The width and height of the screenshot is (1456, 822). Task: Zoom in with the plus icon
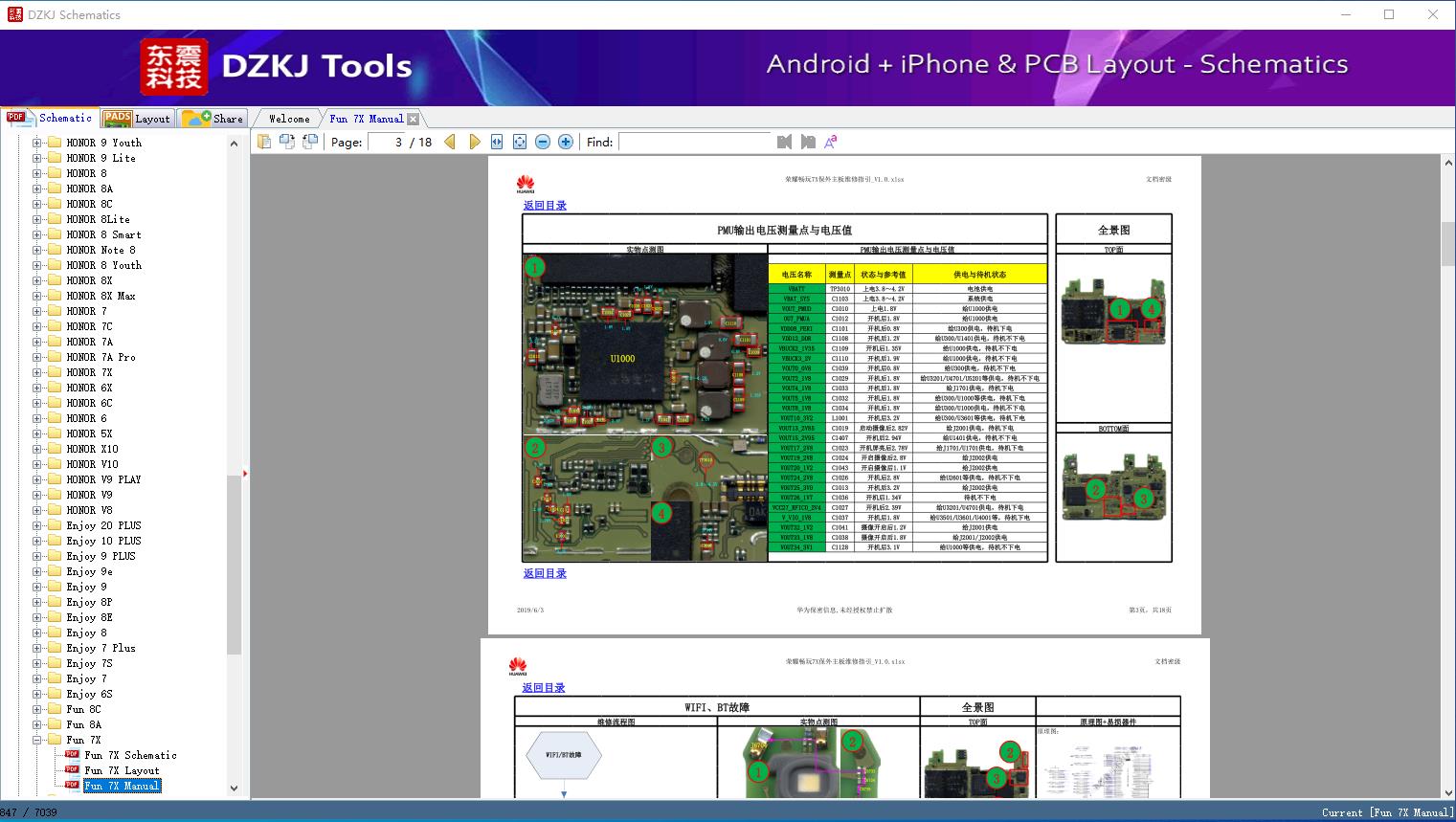[x=566, y=142]
